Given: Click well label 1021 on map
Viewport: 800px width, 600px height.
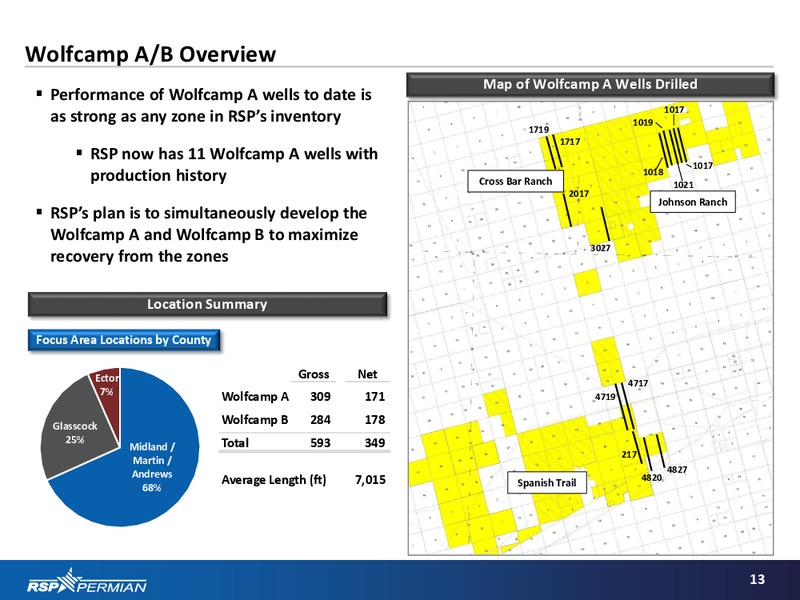Looking at the screenshot, I should (x=684, y=185).
